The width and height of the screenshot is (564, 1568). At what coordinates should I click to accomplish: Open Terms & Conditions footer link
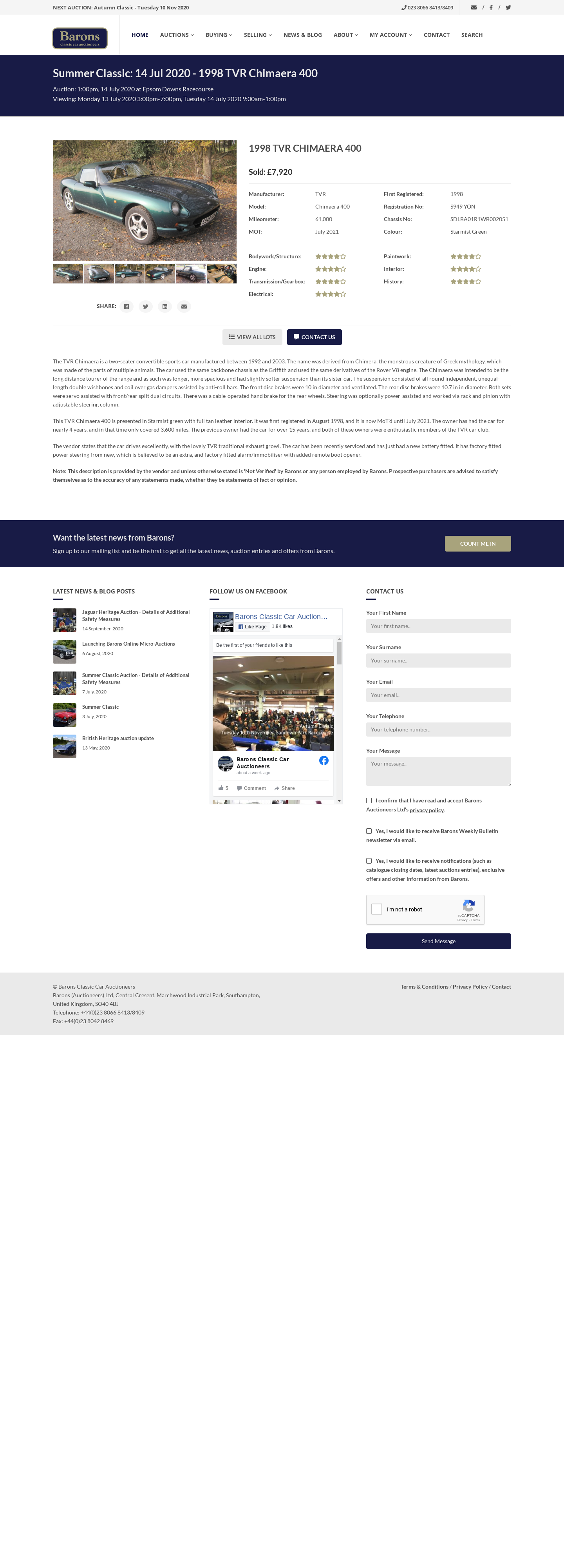coord(424,987)
